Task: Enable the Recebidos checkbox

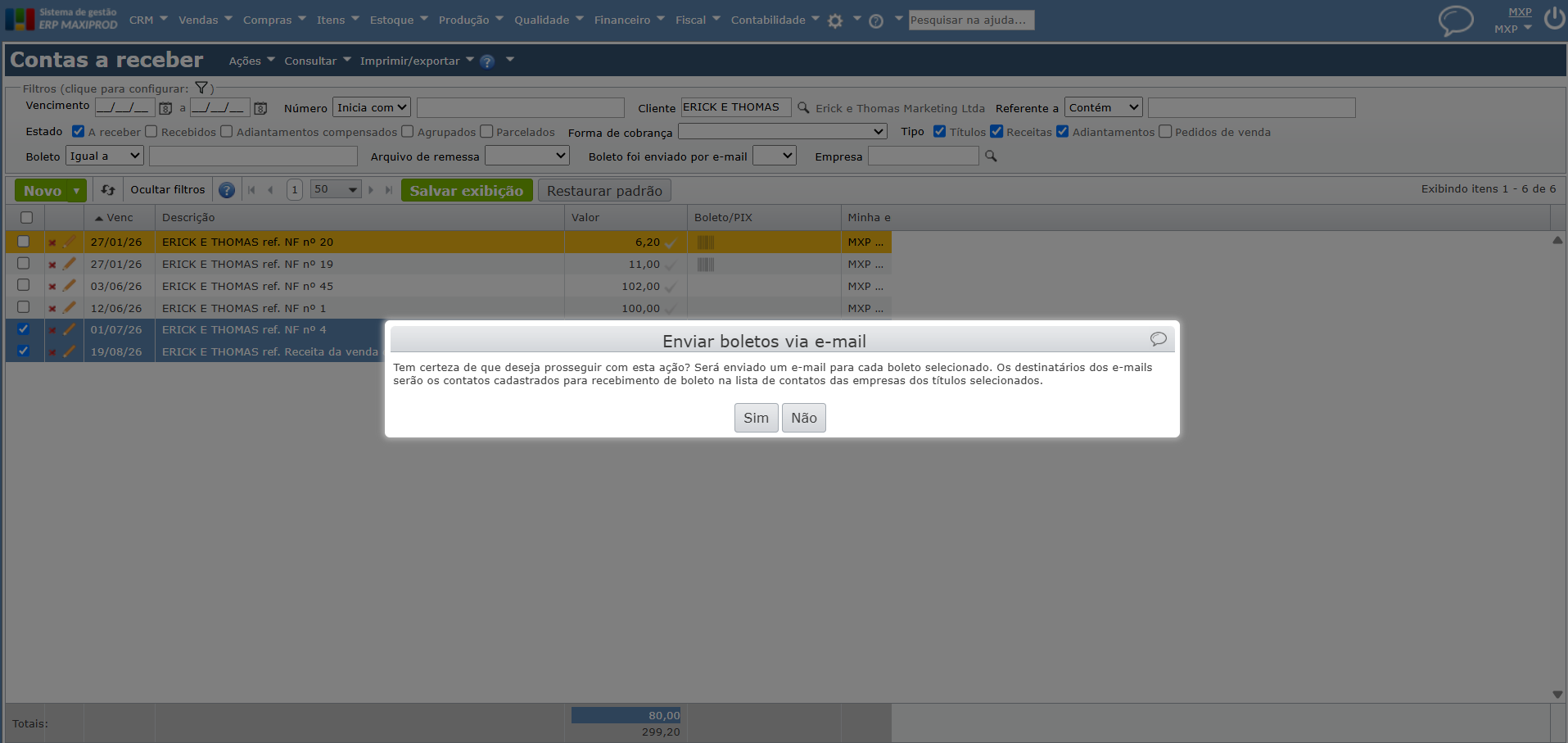Action: [151, 131]
